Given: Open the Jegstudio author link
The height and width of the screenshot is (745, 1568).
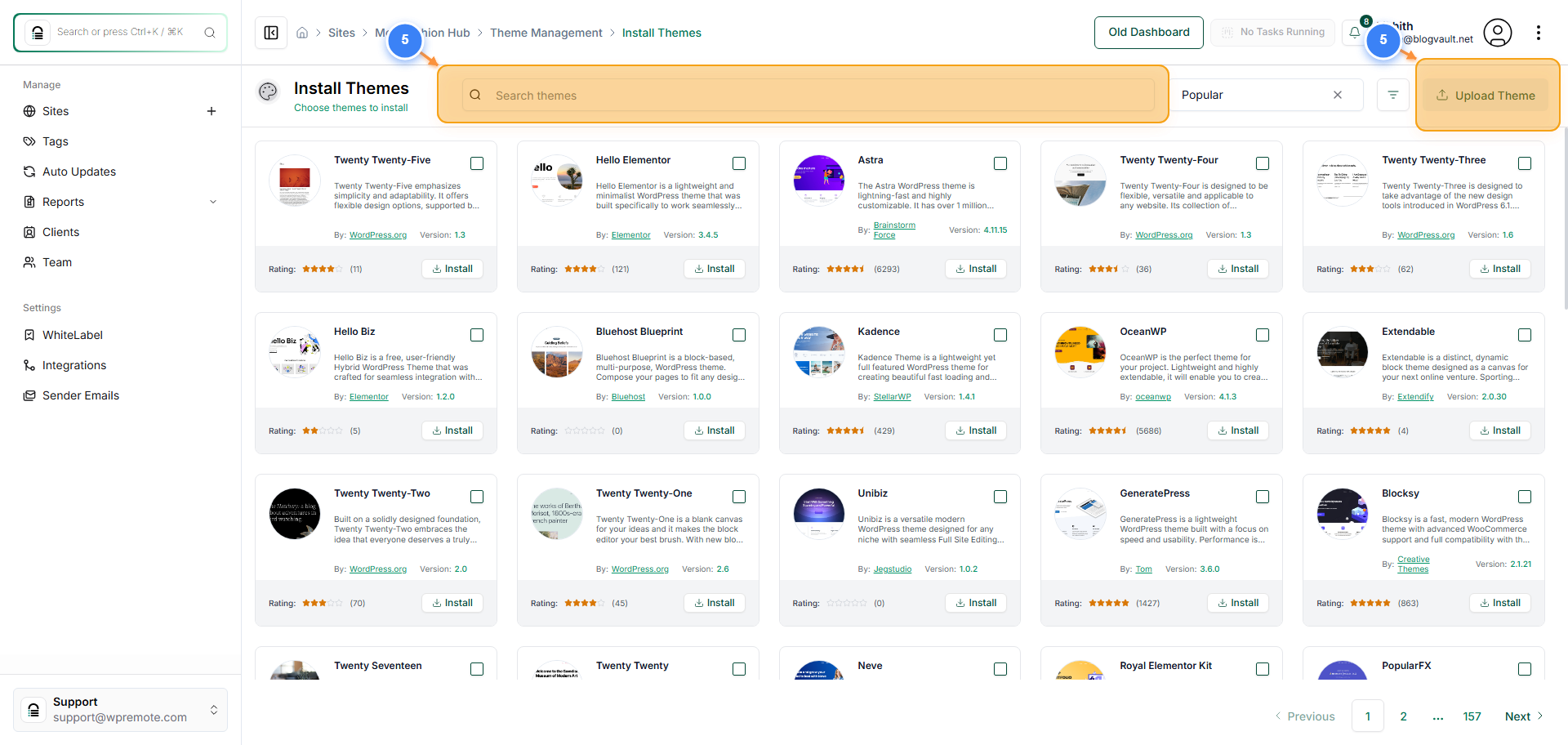Looking at the screenshot, I should [x=893, y=569].
